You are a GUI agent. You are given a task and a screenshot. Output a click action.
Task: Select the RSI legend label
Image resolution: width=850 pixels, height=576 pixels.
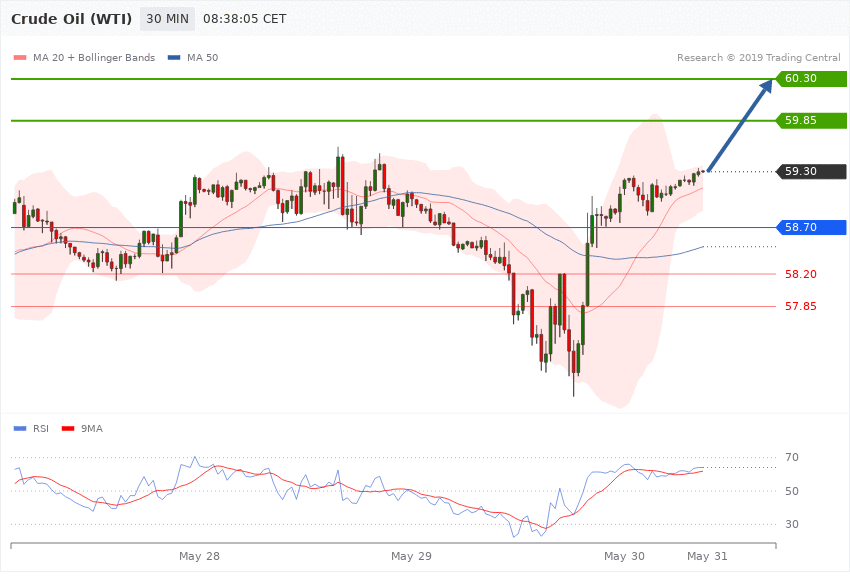tap(41, 429)
